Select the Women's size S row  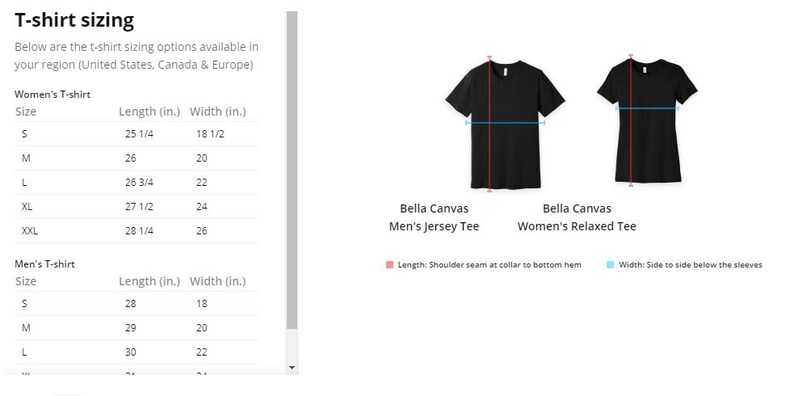point(136,134)
